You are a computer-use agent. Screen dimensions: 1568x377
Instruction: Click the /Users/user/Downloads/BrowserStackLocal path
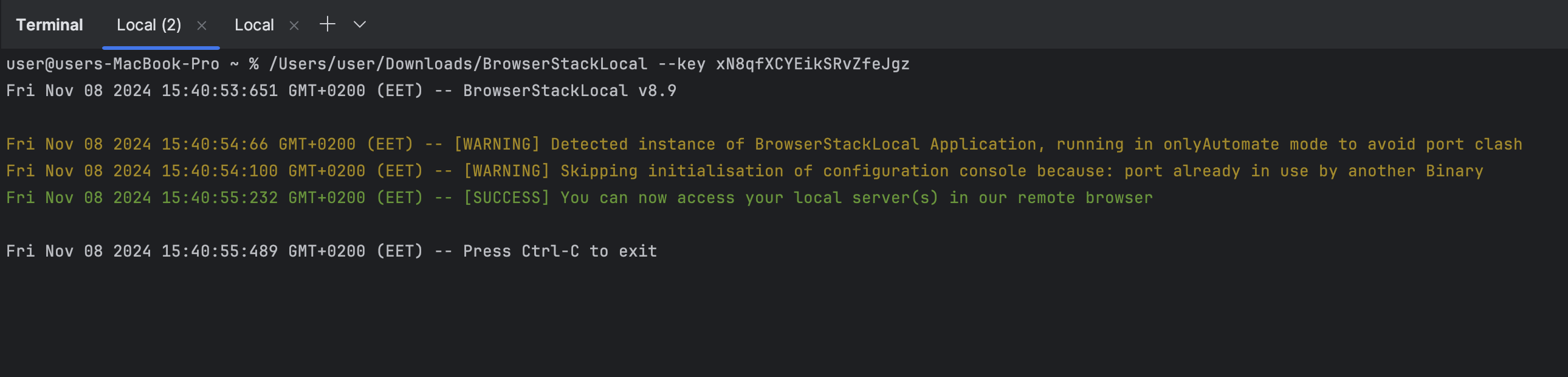point(458,64)
